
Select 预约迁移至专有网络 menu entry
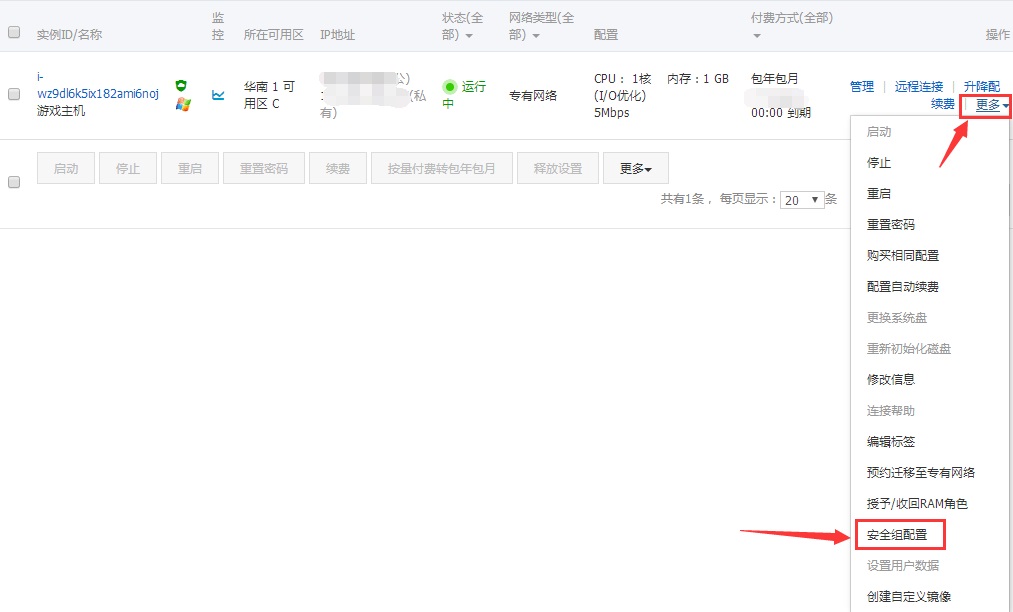coord(921,473)
